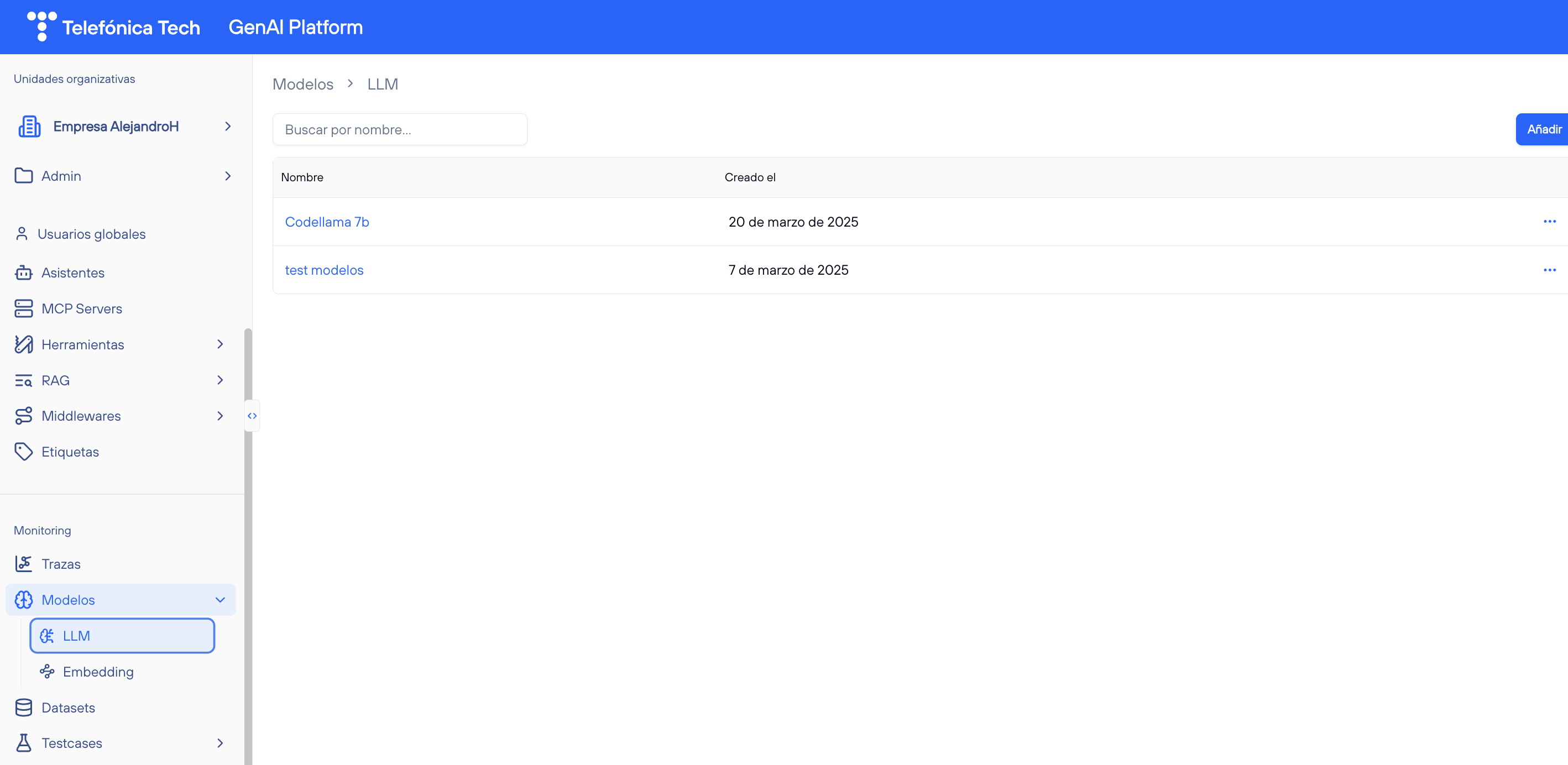This screenshot has height=765, width=1568.
Task: Expand the Herramientas submenu chevron
Action: tap(219, 344)
